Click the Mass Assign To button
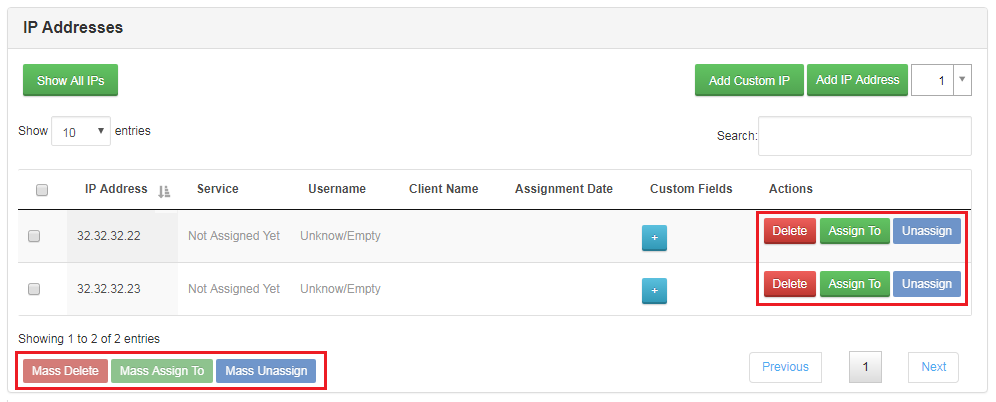The image size is (996, 402). pos(162,371)
